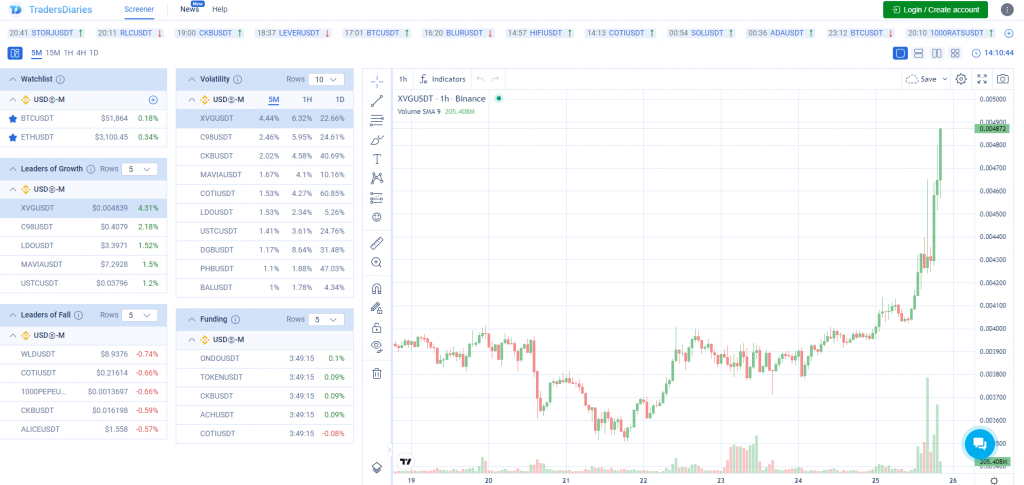Screen dimensions: 1024x485
Task: Toggle stay in drawing mode pencil-lock
Action: [x=377, y=307]
